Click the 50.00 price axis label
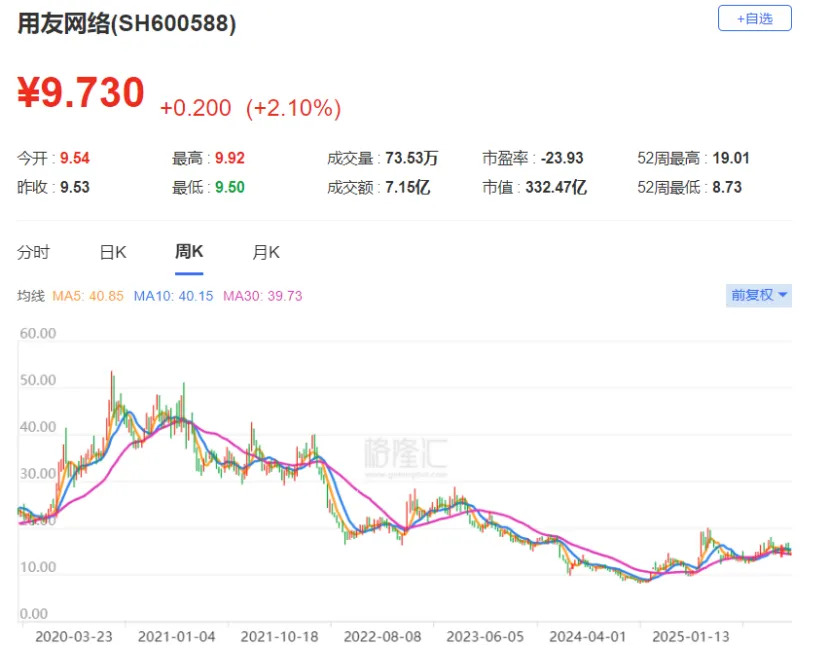Screen dimensions: 830x646 (38, 380)
